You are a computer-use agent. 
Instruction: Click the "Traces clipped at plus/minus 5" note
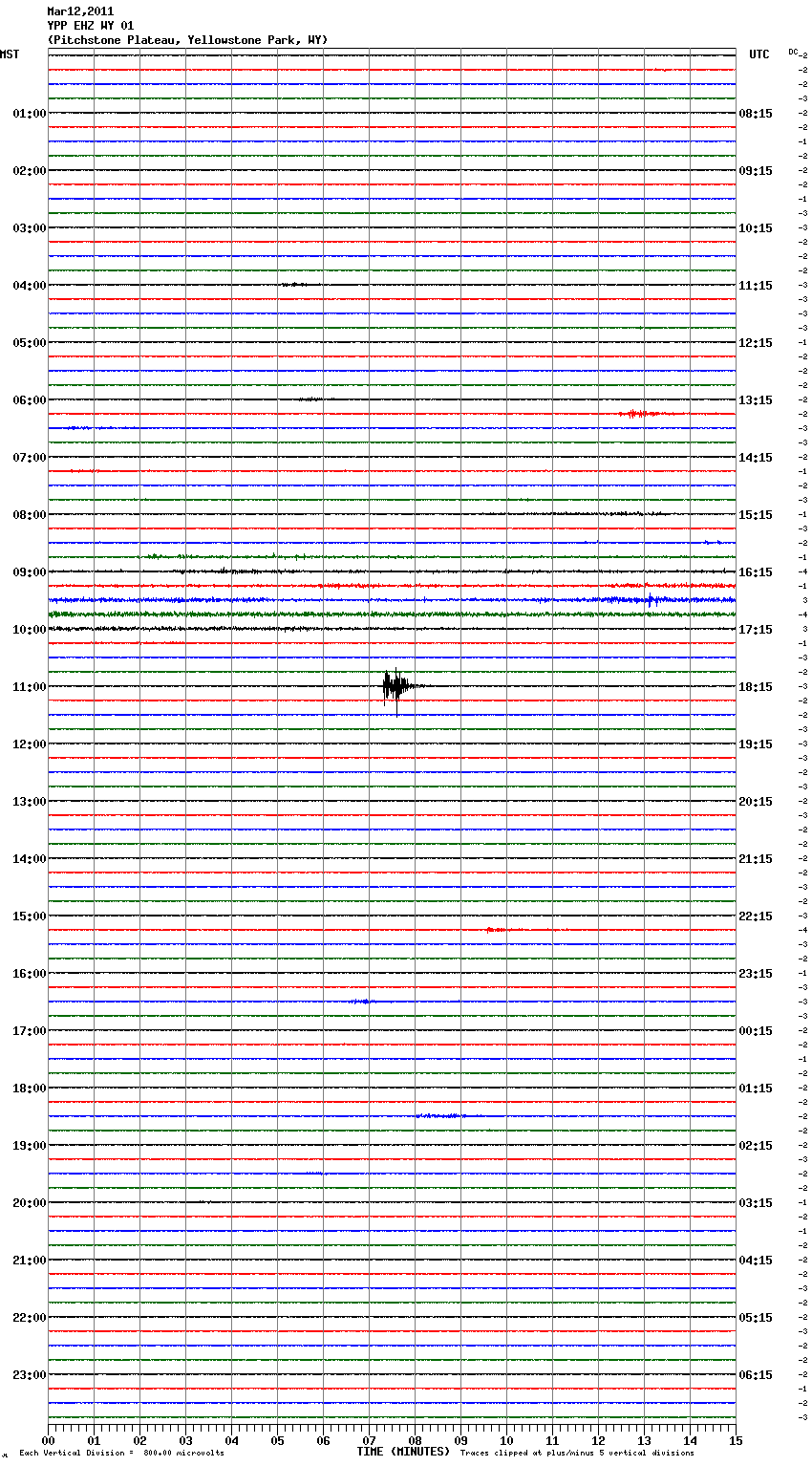577,1454
